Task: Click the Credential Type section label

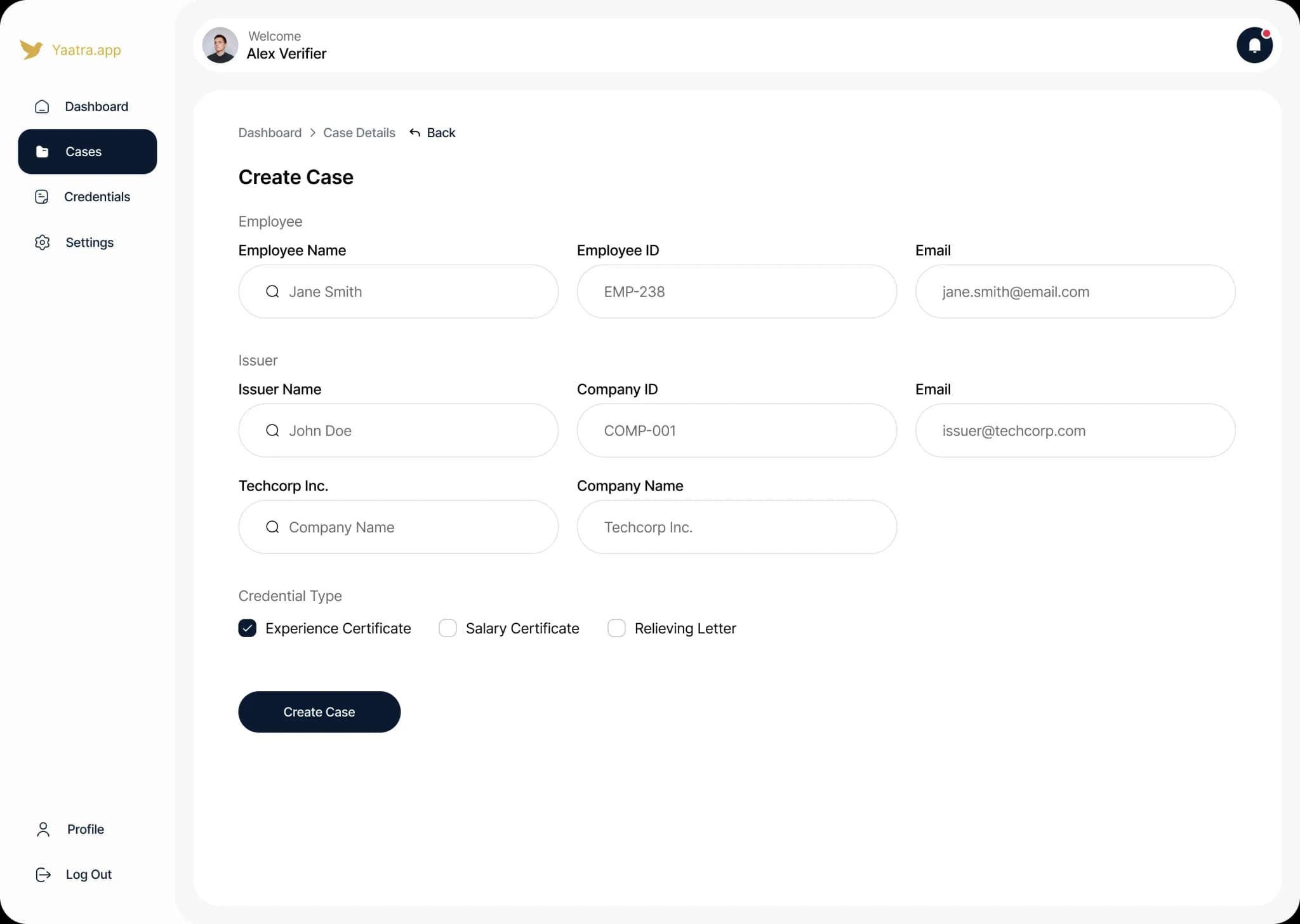Action: (x=290, y=596)
